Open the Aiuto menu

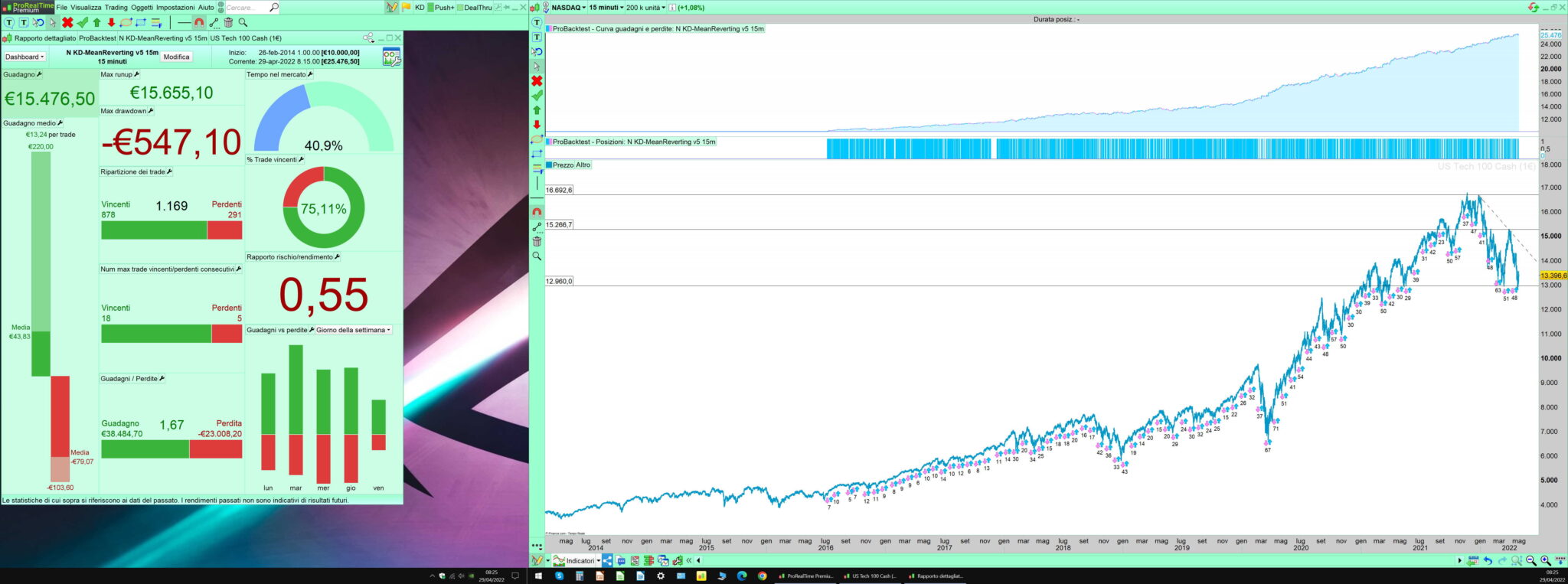tap(206, 8)
